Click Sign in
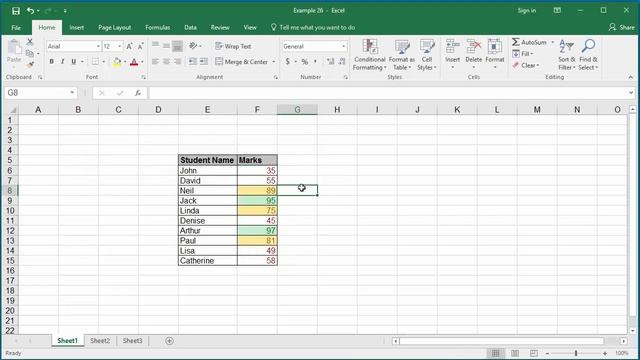The height and width of the screenshot is (360, 640). click(527, 11)
